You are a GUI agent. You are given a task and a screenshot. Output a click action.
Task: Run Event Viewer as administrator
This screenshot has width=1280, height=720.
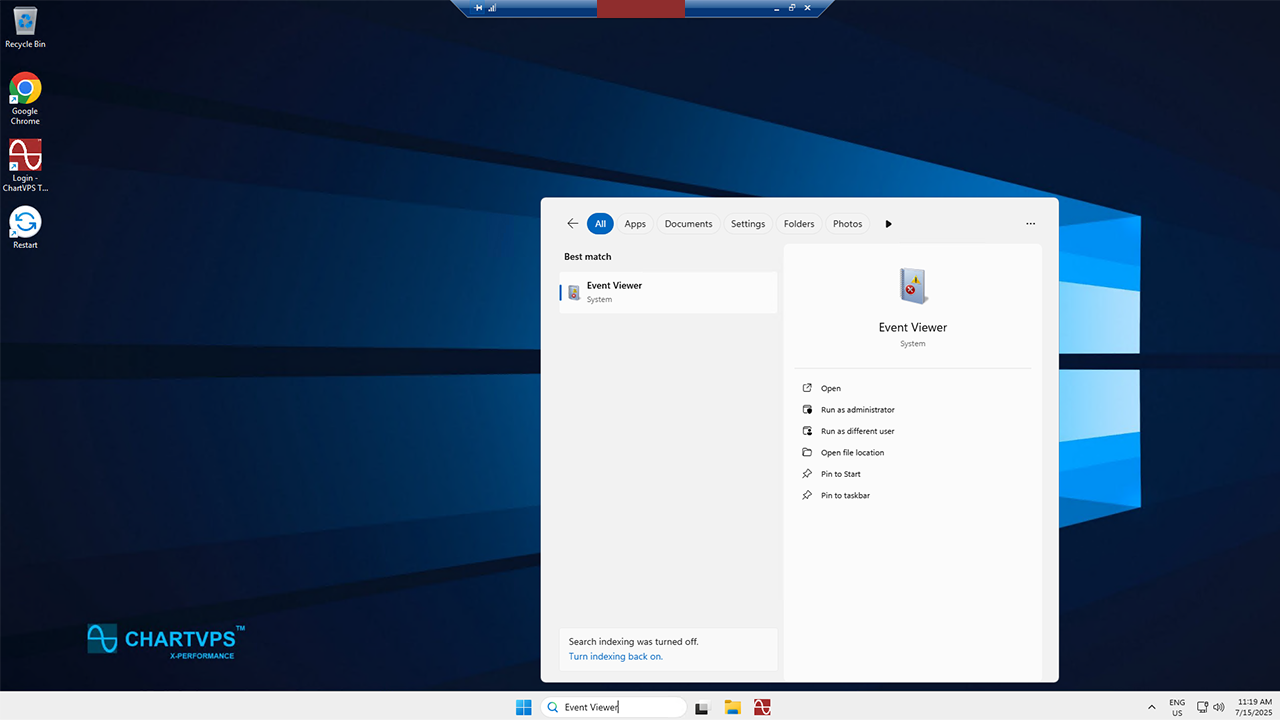[857, 410]
